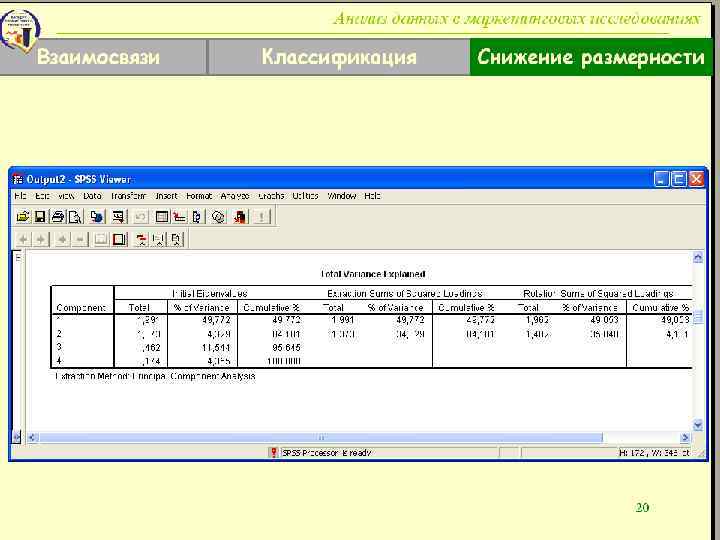Click the horizontal scrollbar left arrow

point(32,438)
